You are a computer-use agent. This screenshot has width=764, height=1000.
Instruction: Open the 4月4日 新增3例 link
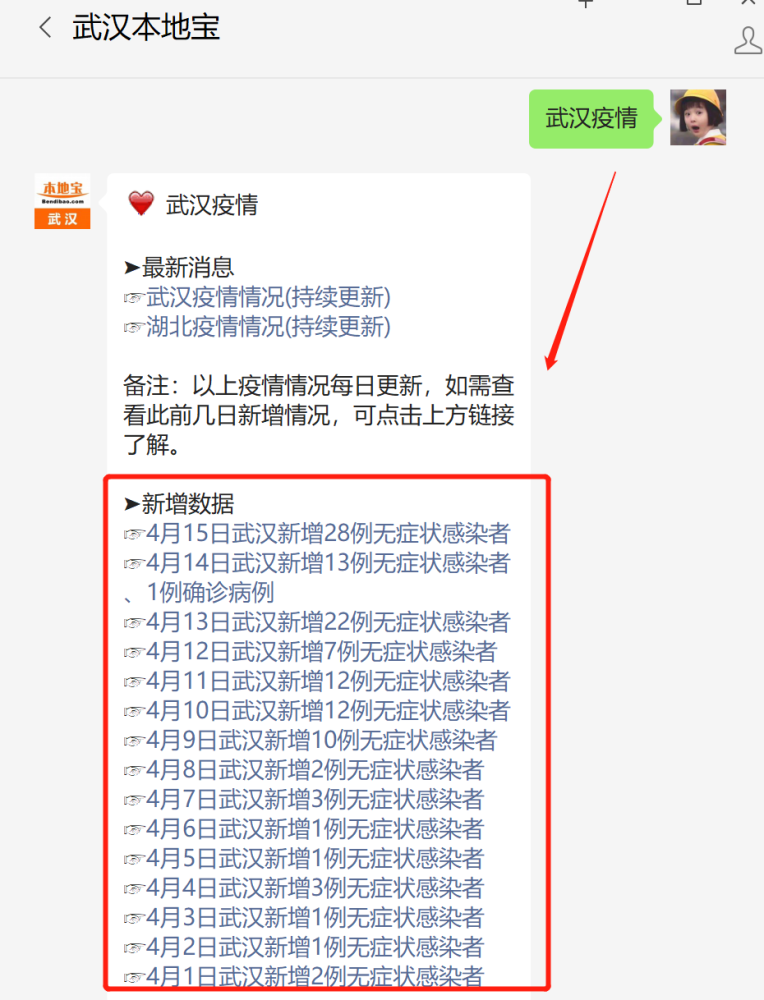click(315, 887)
